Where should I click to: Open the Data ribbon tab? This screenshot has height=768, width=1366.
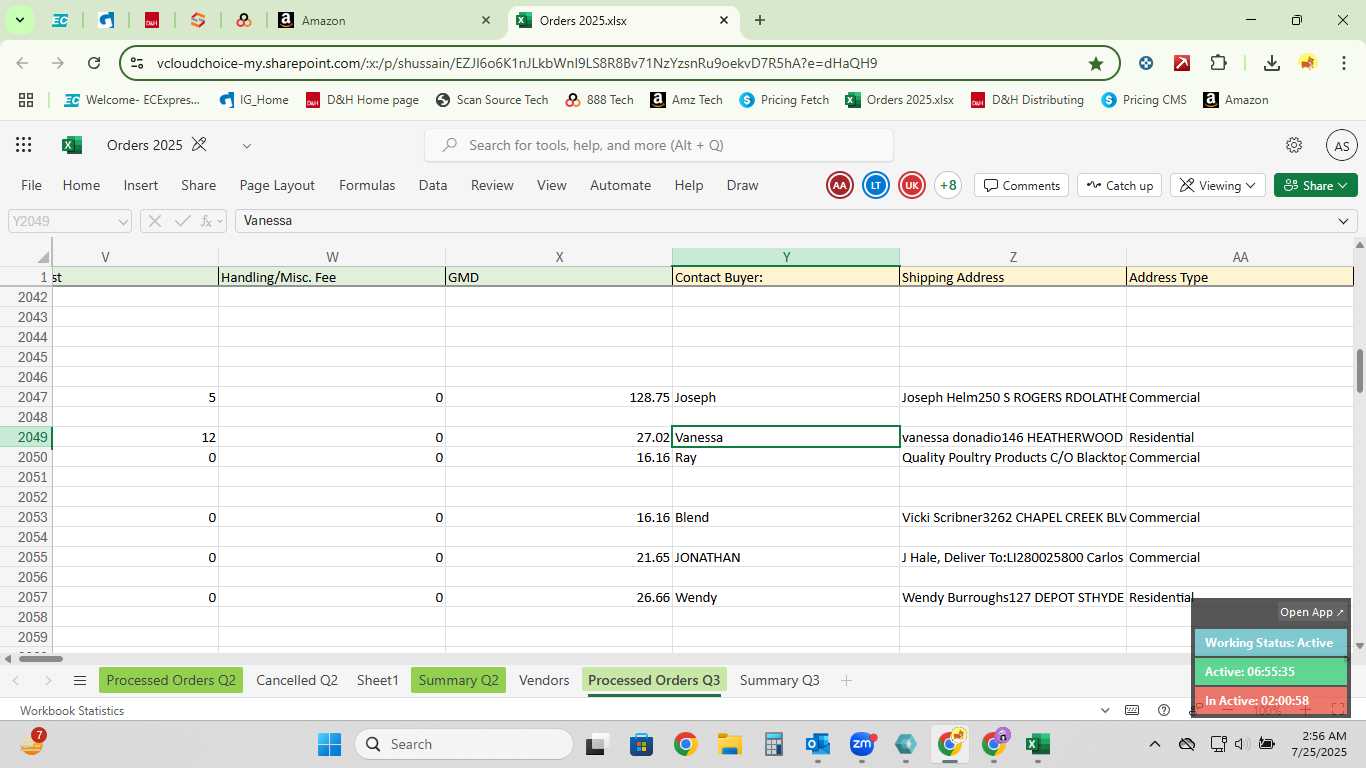tap(433, 185)
